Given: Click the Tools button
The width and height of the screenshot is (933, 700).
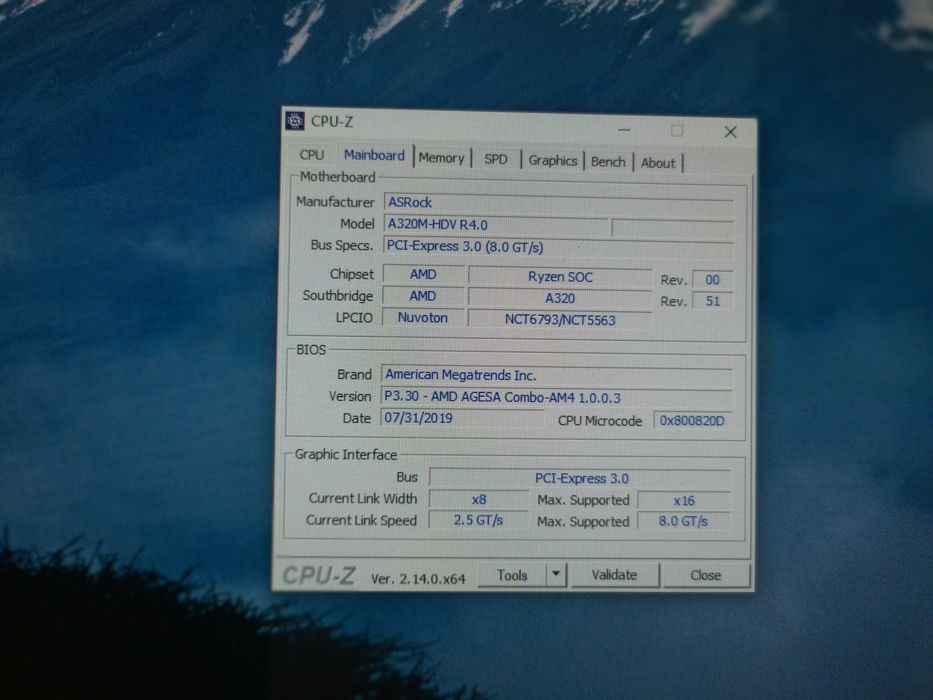Looking at the screenshot, I should click(x=512, y=576).
